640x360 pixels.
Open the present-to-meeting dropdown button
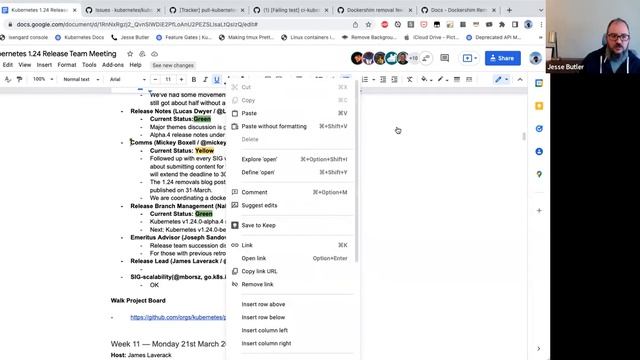[469, 58]
